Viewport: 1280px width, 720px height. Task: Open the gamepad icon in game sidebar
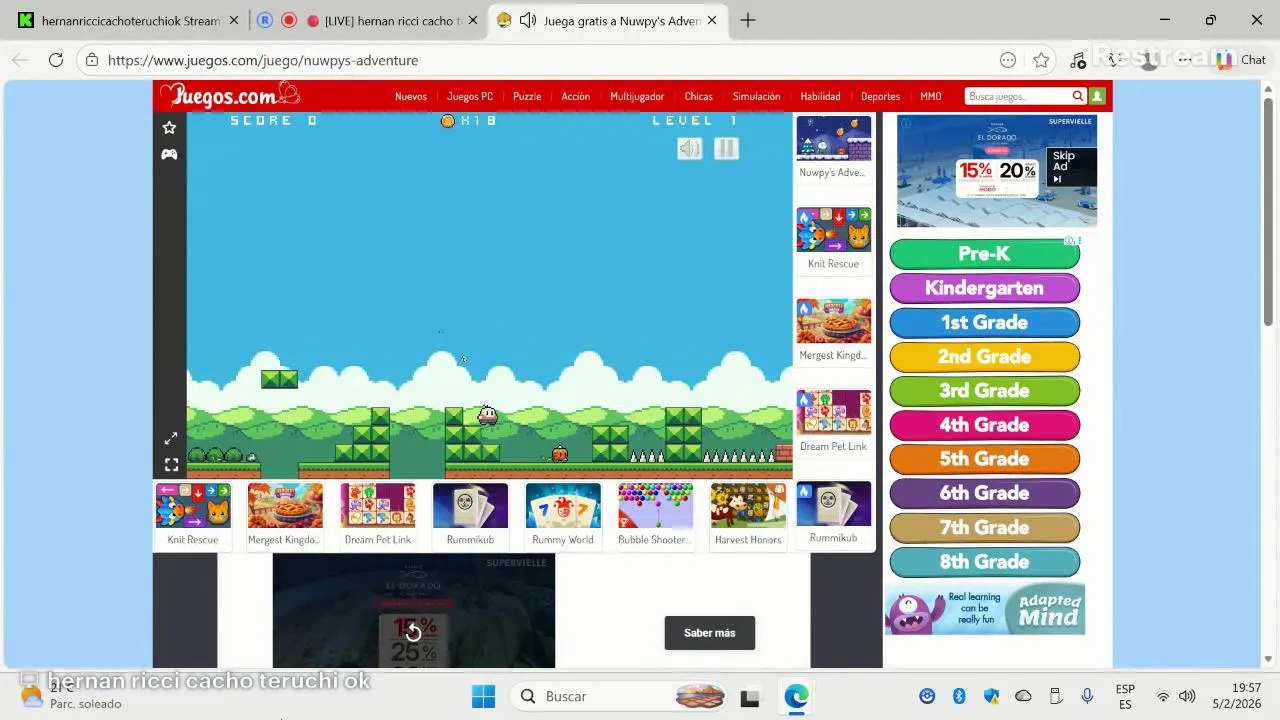click(169, 154)
